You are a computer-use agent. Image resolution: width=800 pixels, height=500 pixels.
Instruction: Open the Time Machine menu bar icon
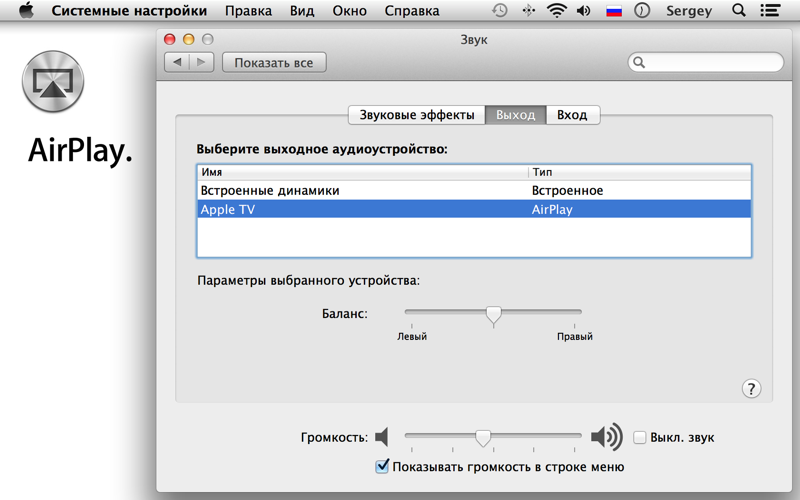pyautogui.click(x=499, y=10)
